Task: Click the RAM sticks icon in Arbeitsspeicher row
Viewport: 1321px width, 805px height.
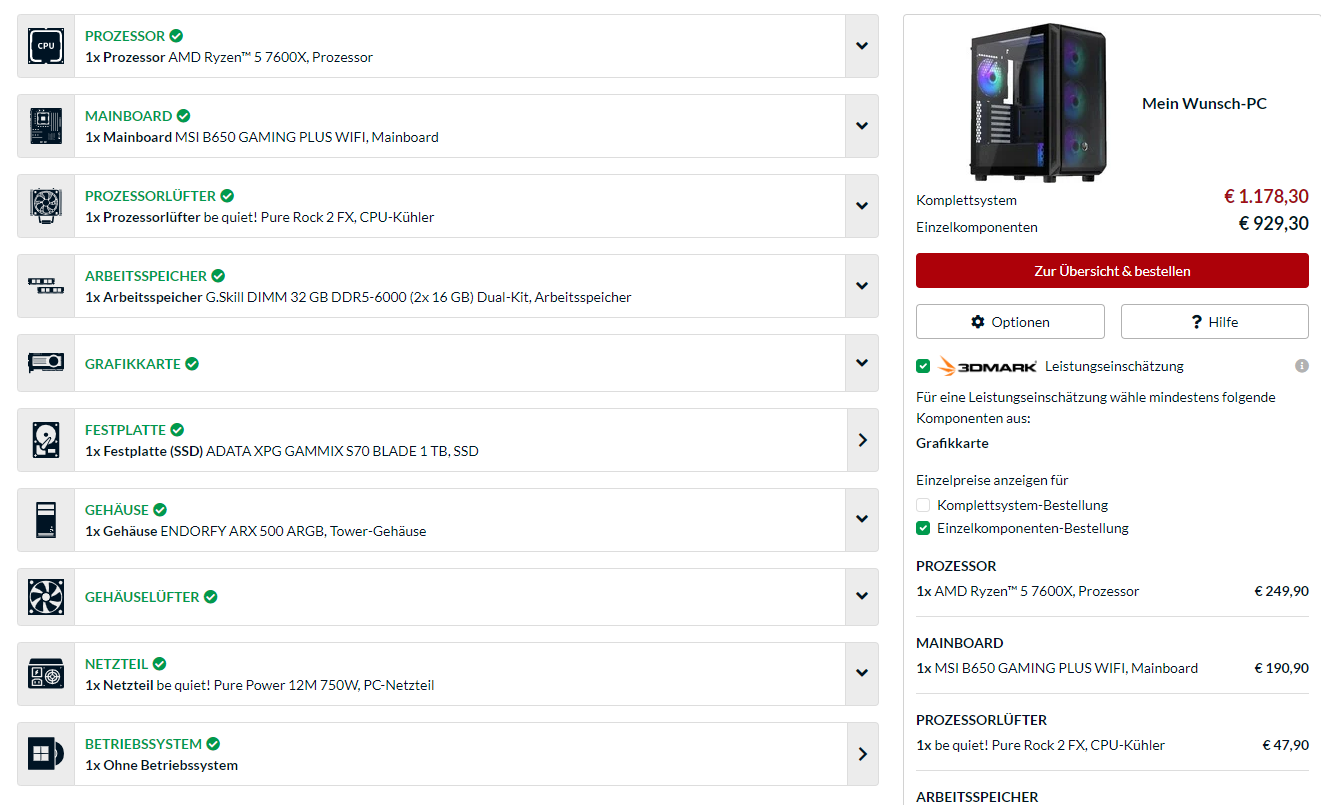Action: (x=46, y=286)
